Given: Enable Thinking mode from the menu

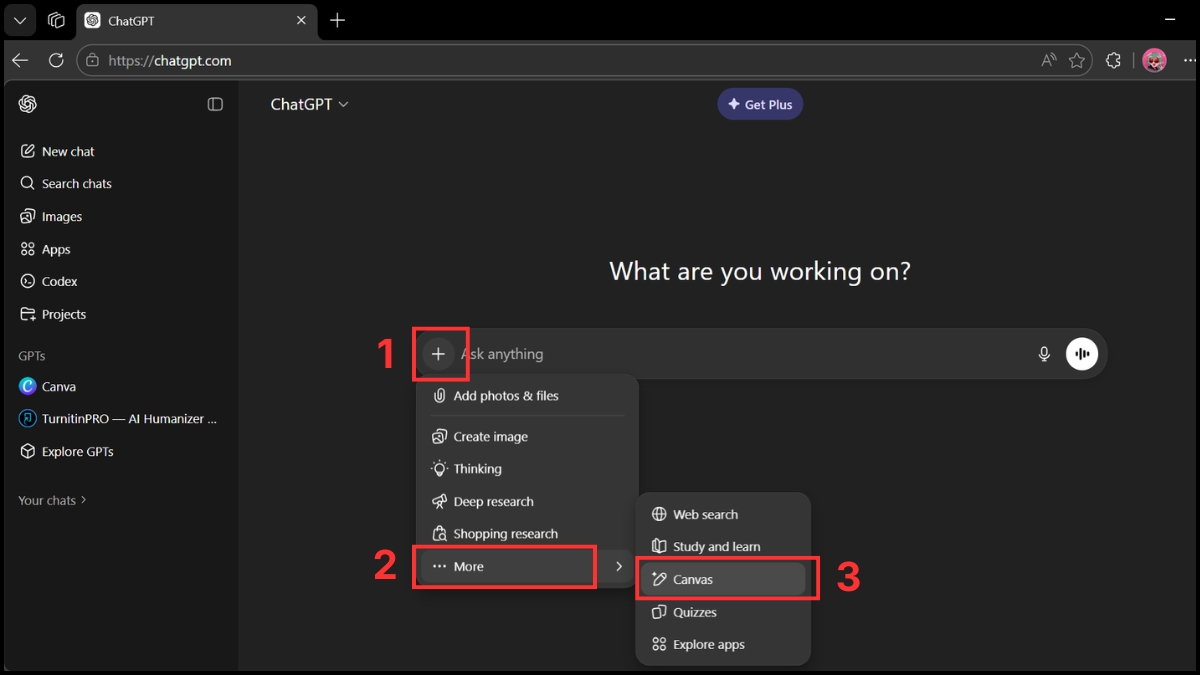Looking at the screenshot, I should 478,468.
